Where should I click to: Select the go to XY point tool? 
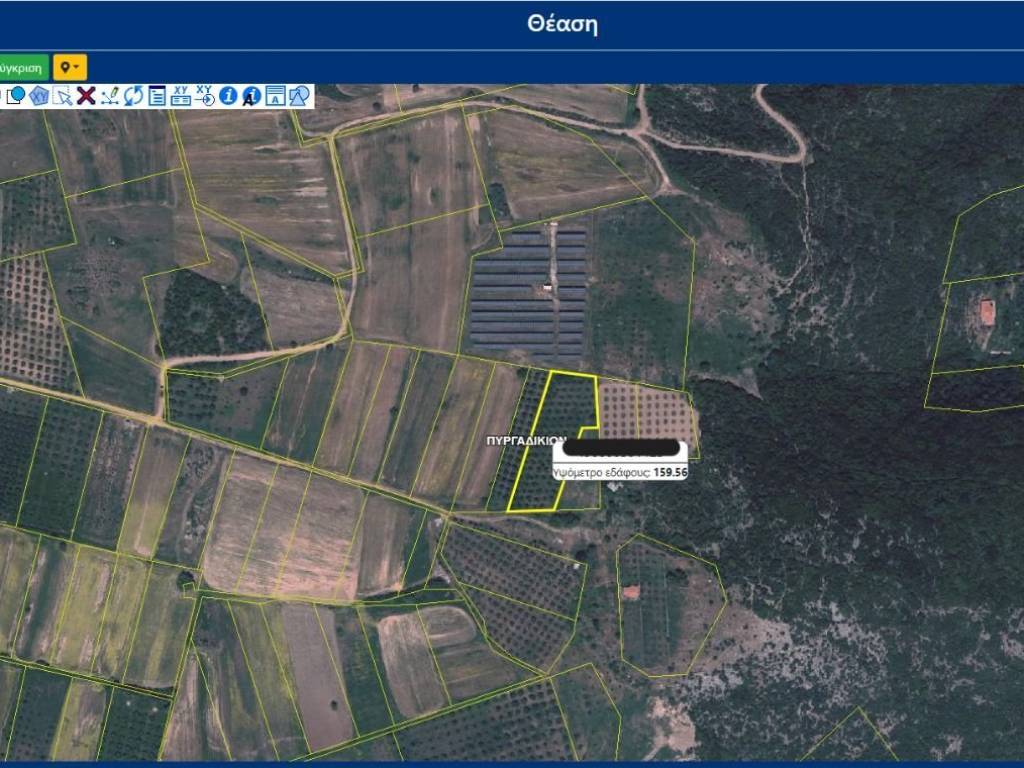204,97
